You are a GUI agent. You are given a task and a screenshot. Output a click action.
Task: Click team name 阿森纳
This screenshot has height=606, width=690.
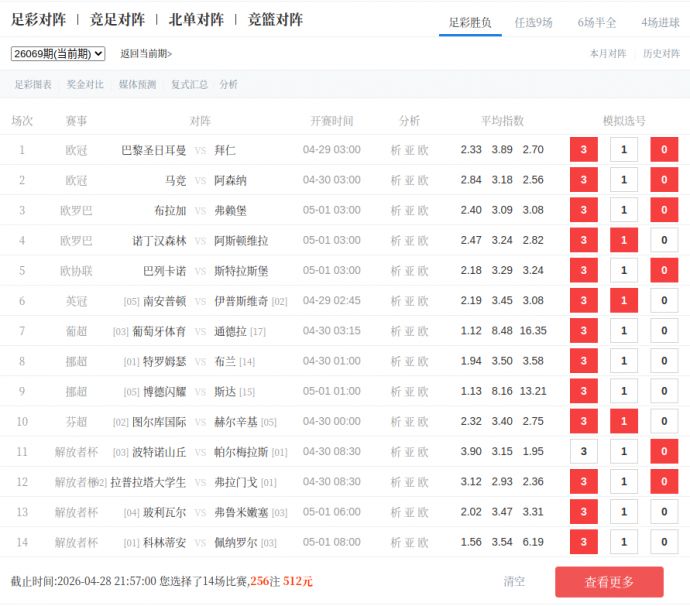point(230,180)
